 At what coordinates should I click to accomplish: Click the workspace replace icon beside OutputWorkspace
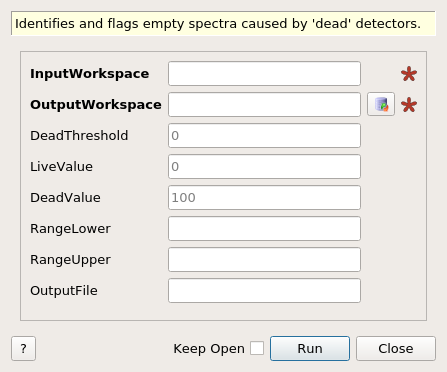tap(381, 104)
